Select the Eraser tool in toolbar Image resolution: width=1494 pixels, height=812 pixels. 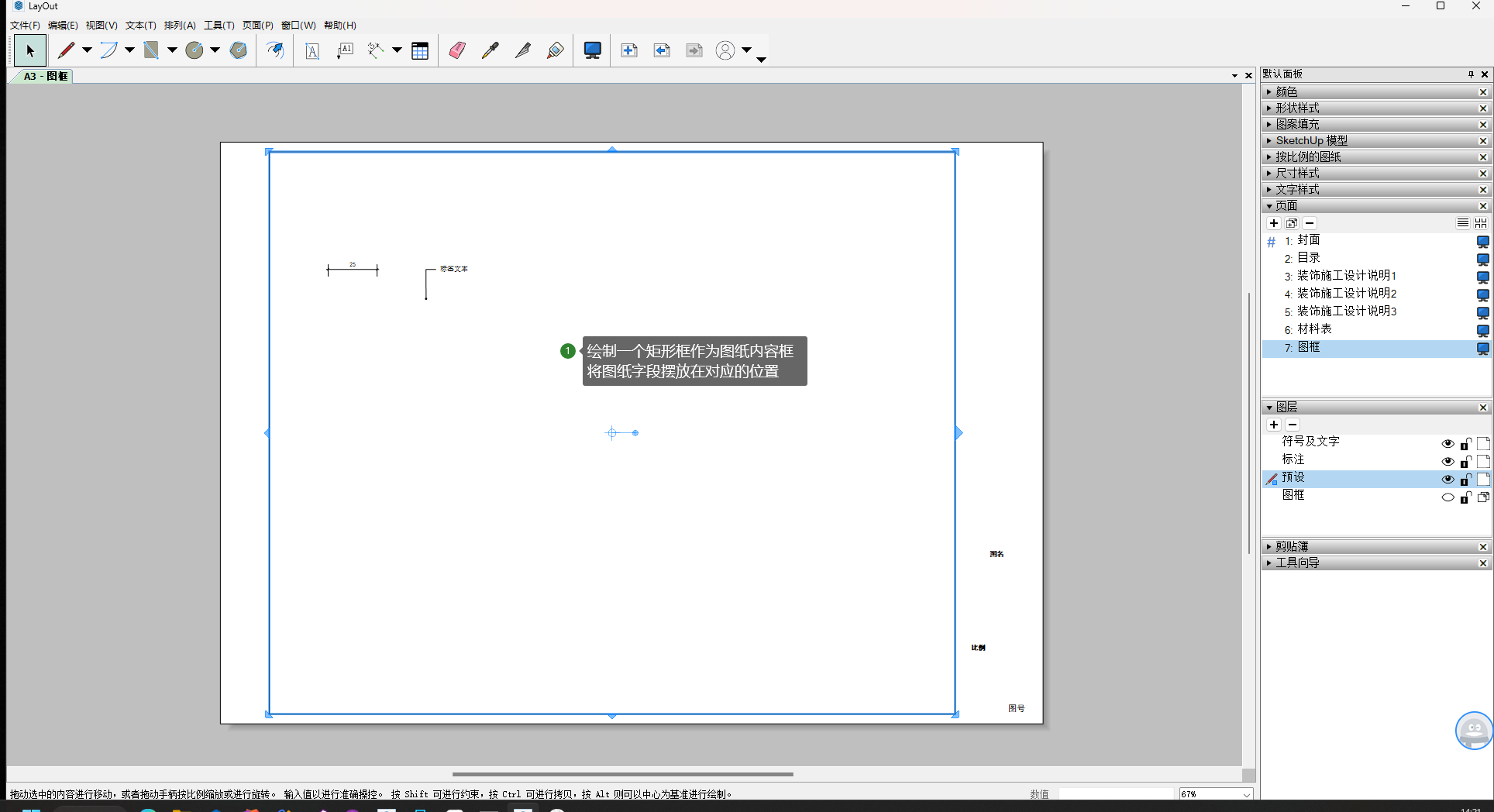[457, 51]
